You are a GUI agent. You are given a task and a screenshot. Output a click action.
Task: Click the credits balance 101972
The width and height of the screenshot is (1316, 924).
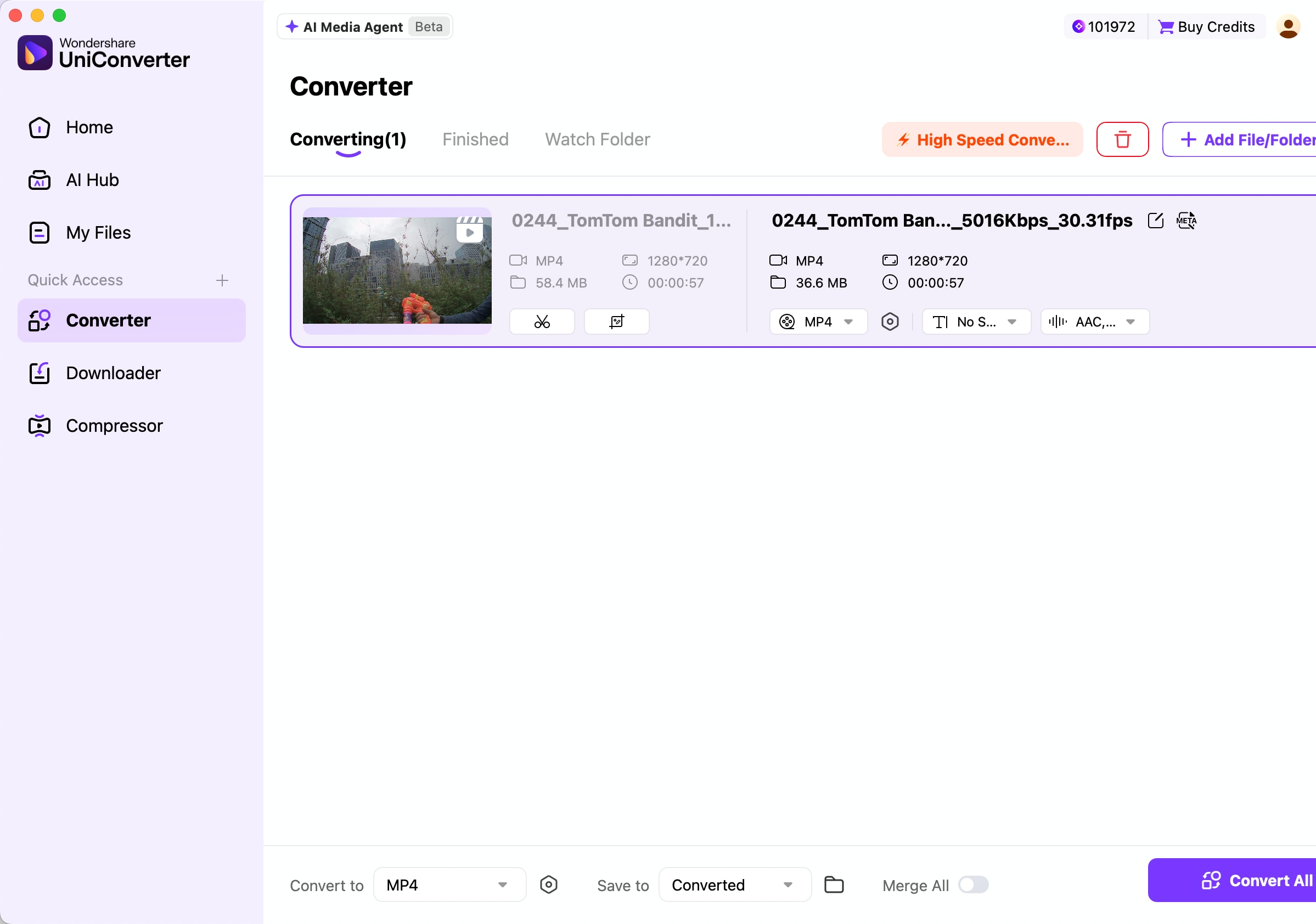coord(1104,27)
